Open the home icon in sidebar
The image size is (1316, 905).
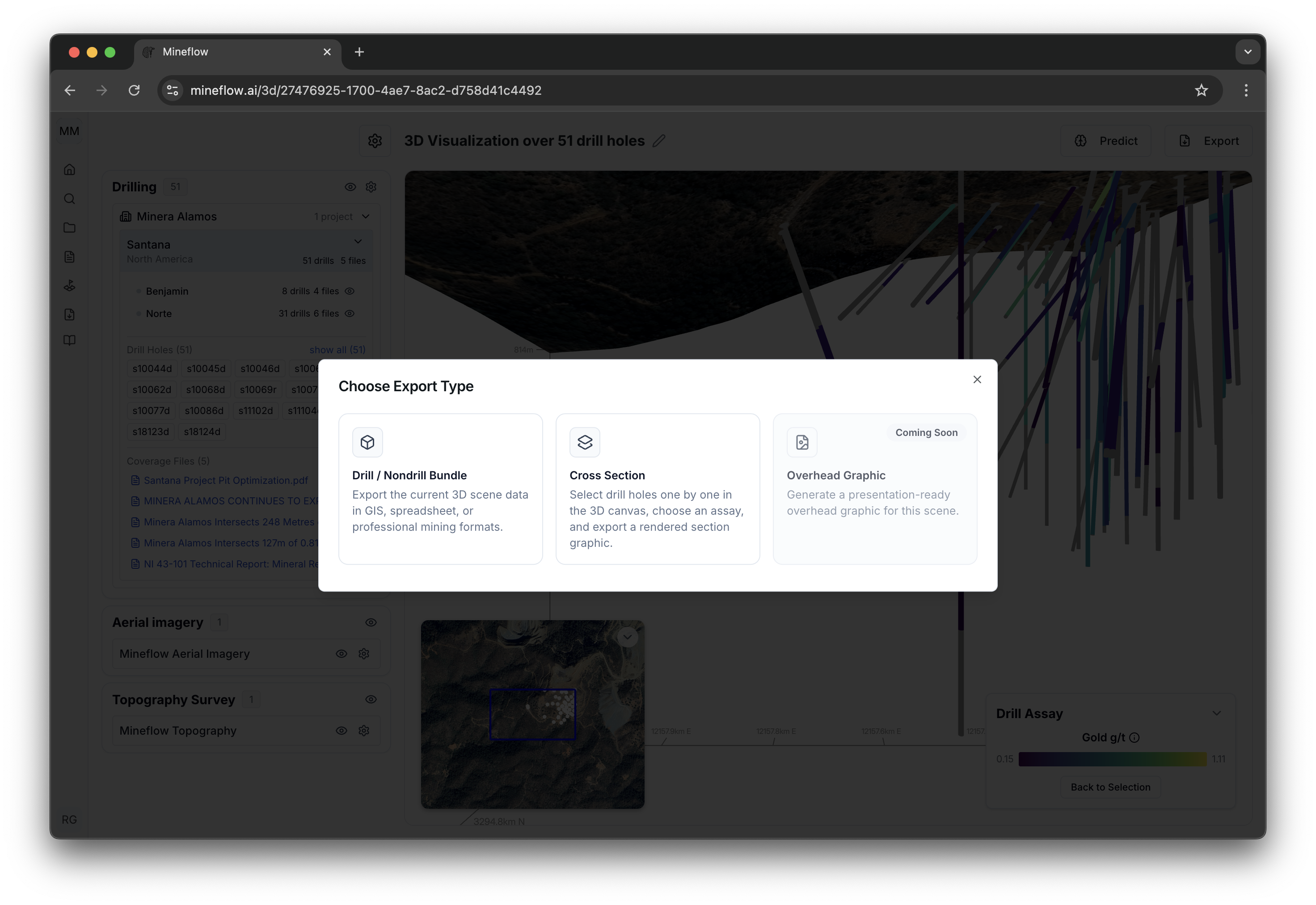point(69,169)
